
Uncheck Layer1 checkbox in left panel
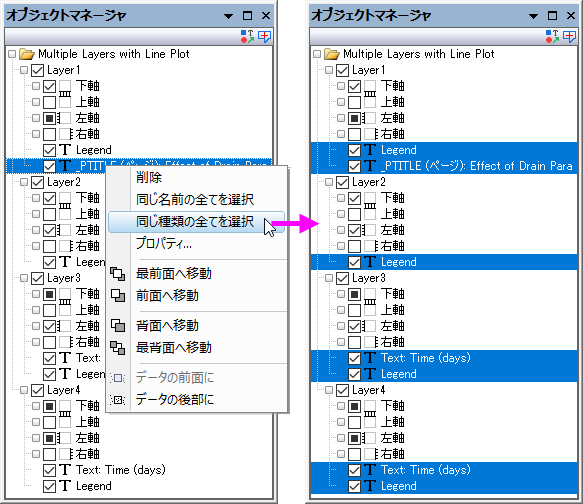[x=38, y=70]
